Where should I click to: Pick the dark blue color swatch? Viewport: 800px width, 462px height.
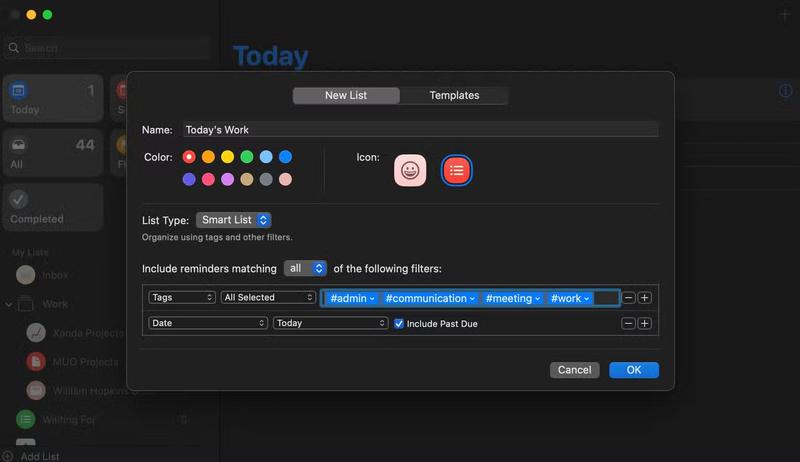(285, 157)
